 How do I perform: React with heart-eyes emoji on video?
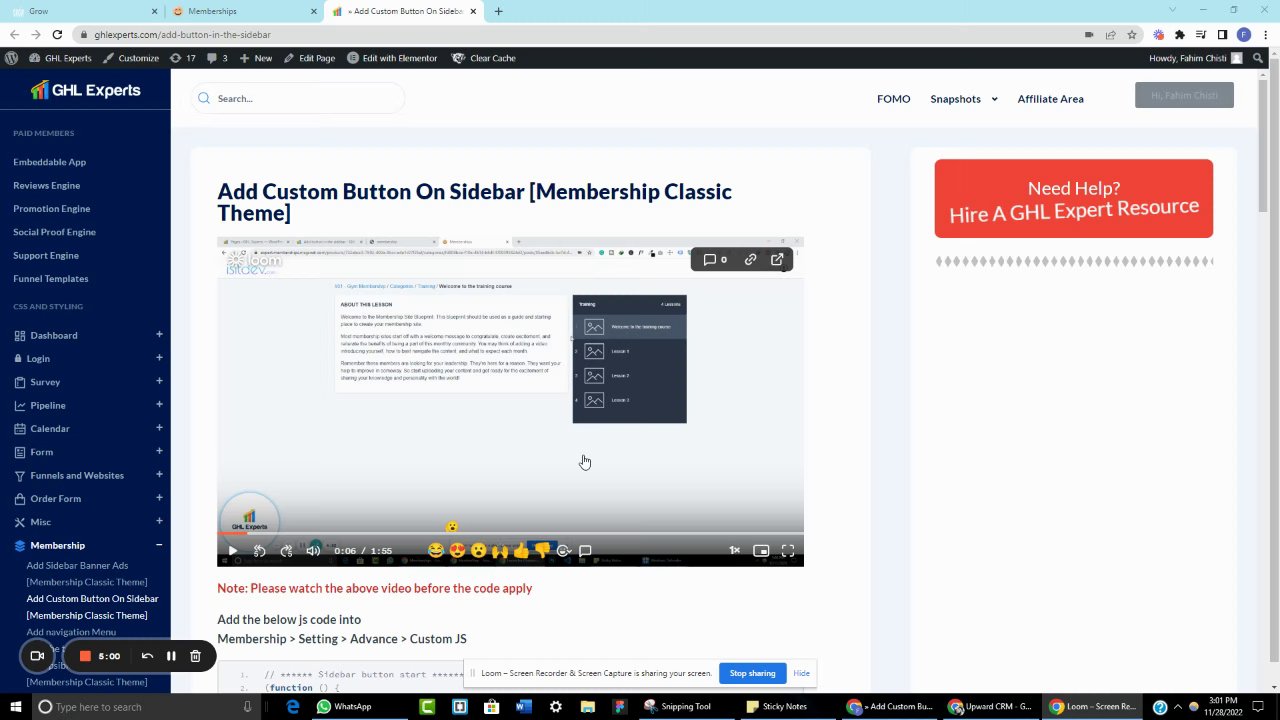[457, 551]
